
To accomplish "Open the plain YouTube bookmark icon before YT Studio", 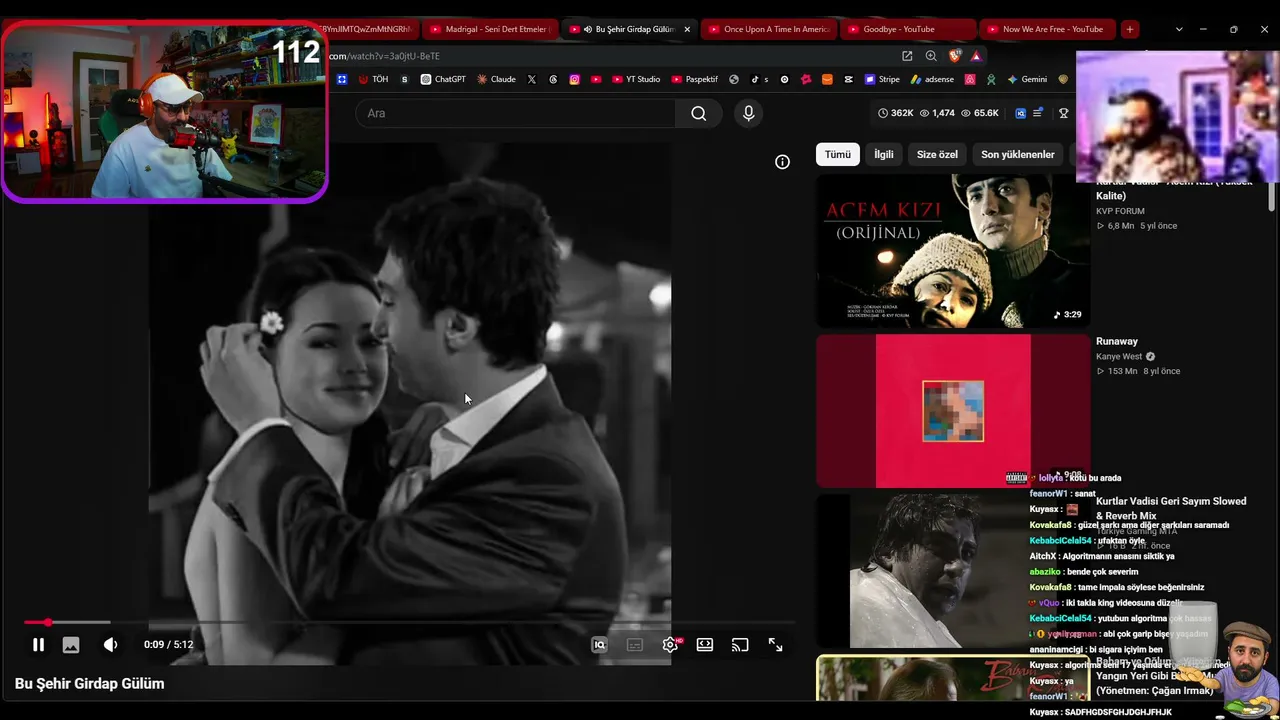I will (596, 79).
